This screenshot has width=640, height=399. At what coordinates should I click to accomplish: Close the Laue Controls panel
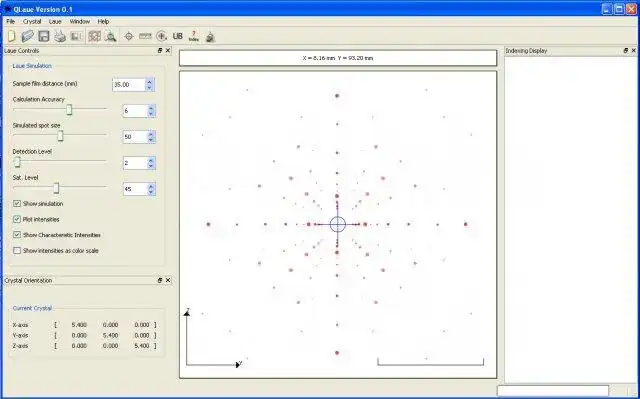point(168,51)
